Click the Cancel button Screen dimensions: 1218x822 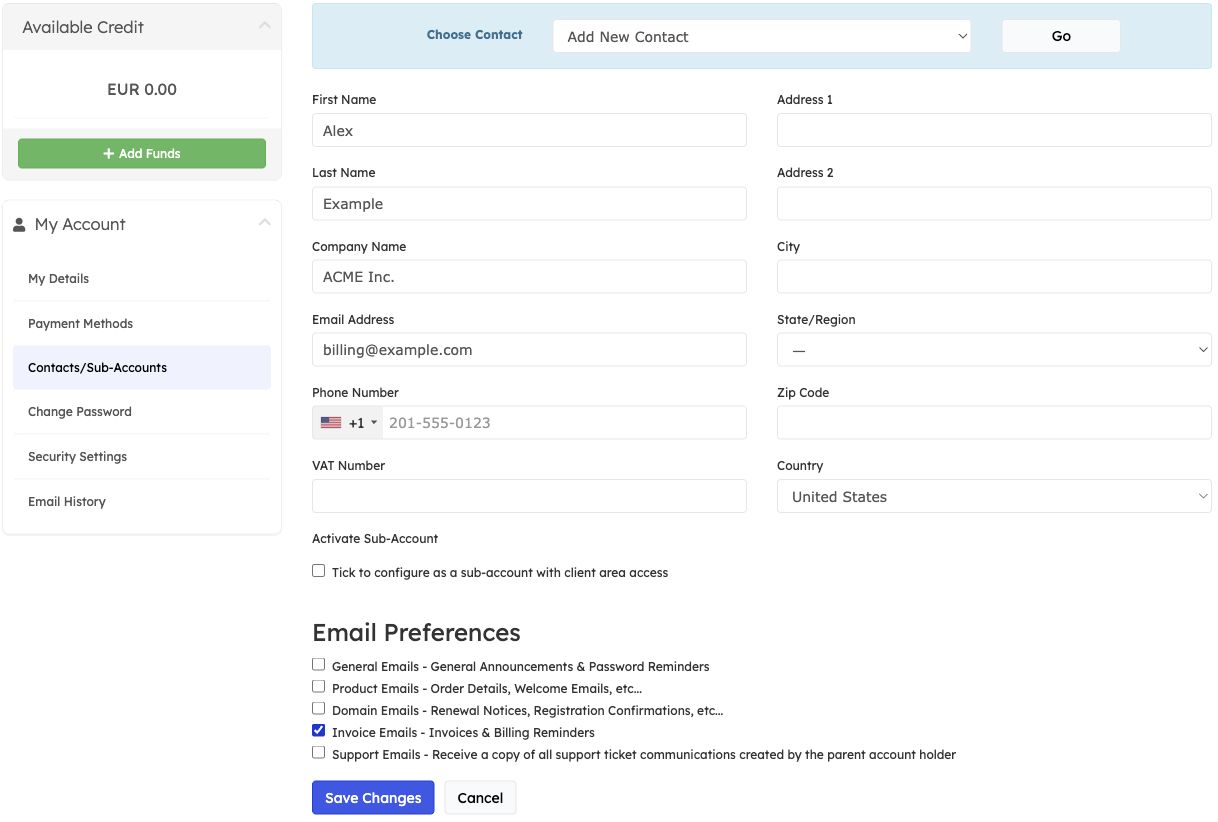pos(480,798)
